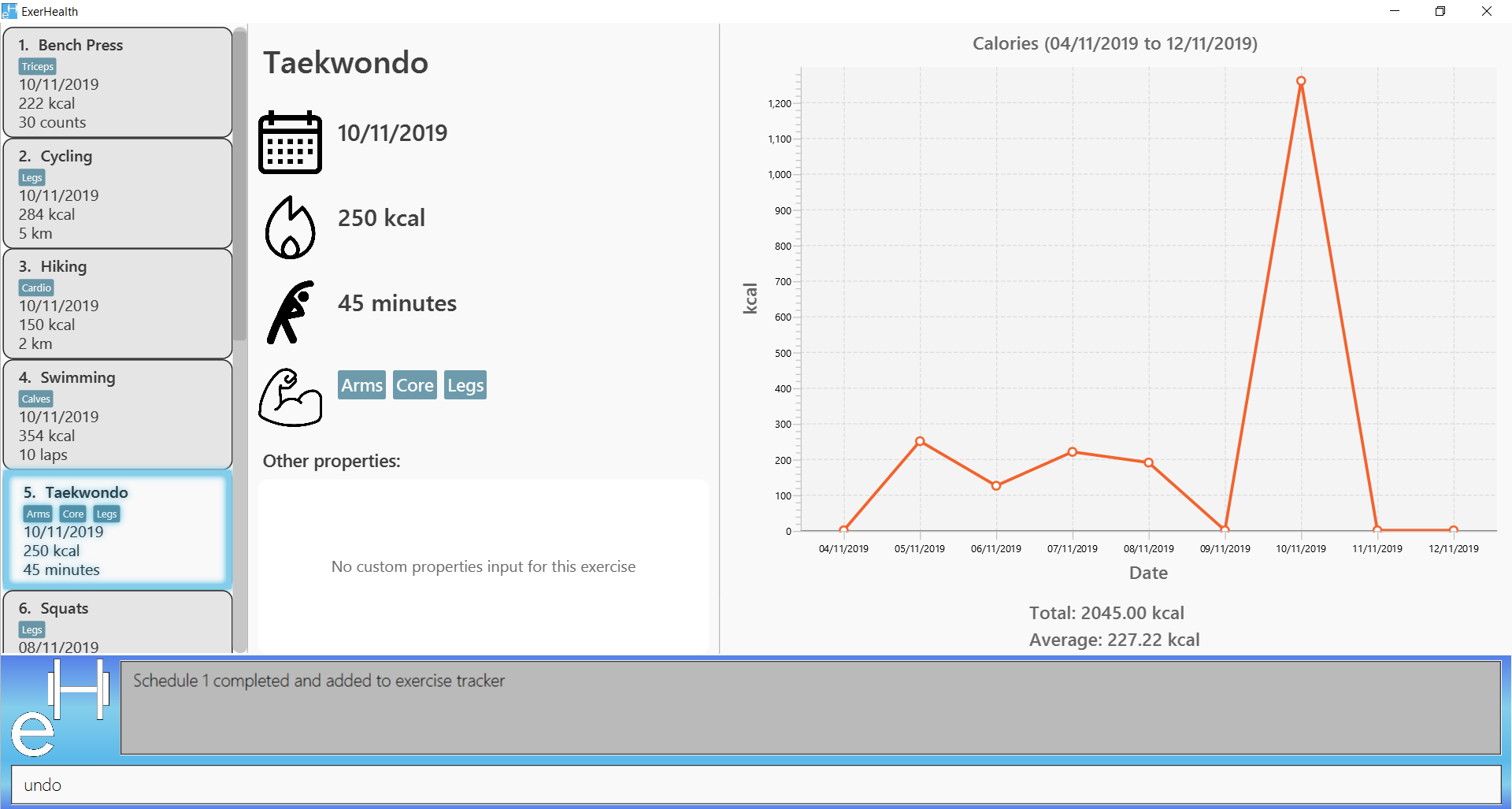
Task: Click the 10/11/2019 peak data point
Action: (1301, 81)
